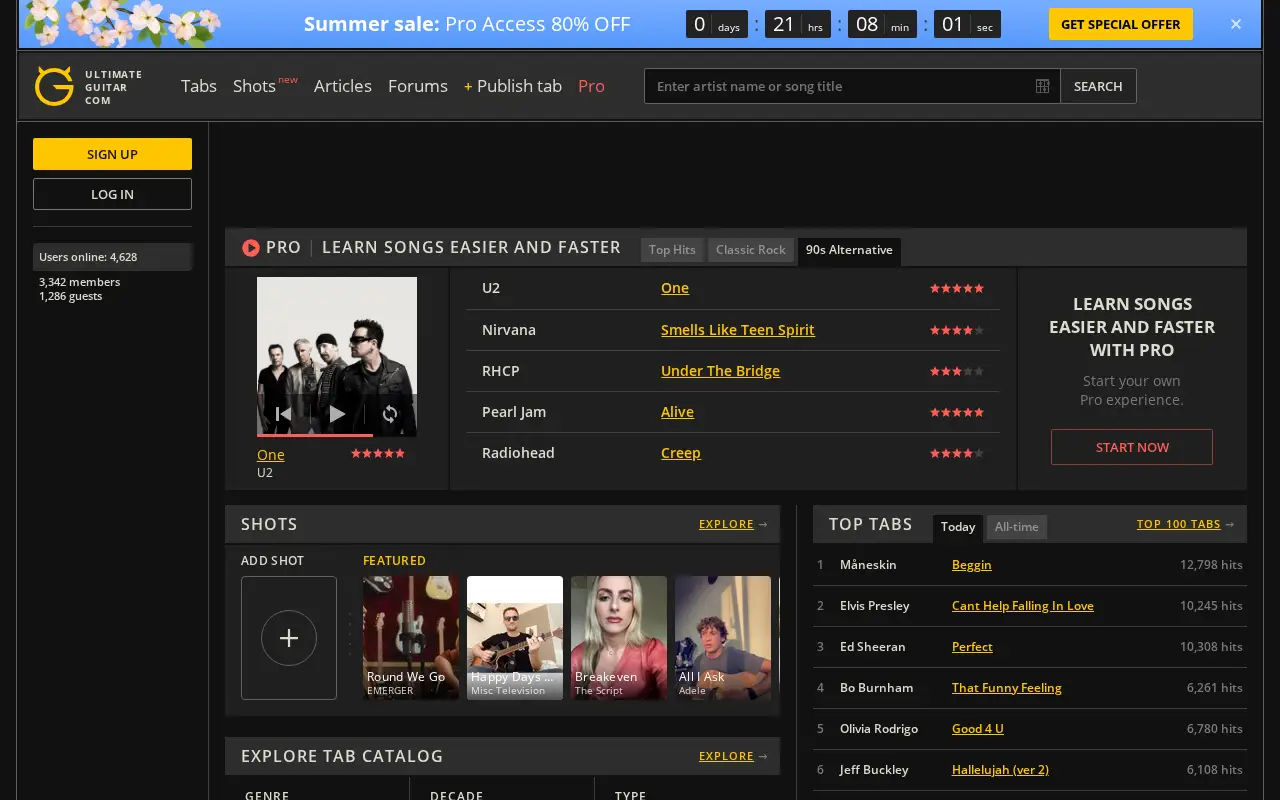
Task: Click the Users online: 4,628 text
Action: pyautogui.click(x=88, y=257)
